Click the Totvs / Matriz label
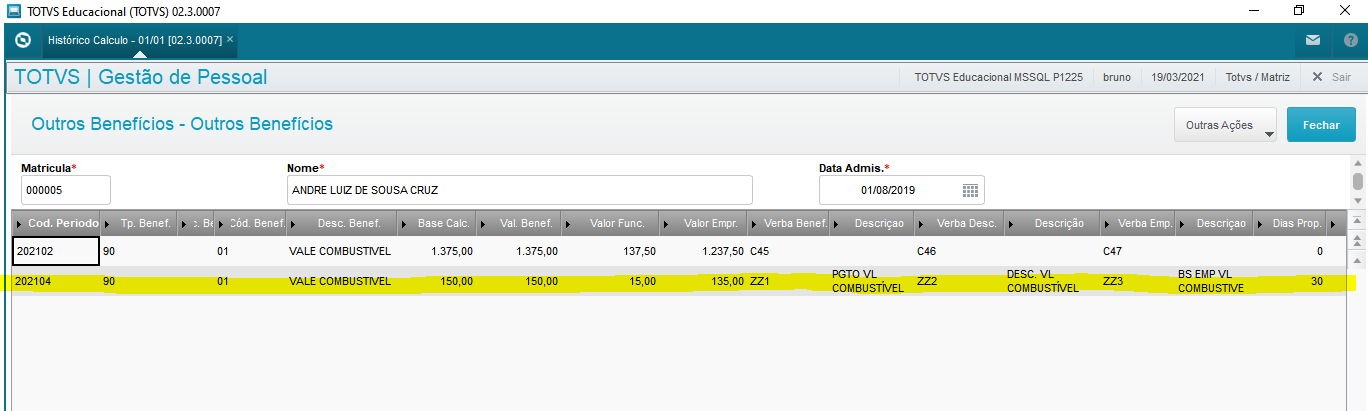This screenshot has width=1368, height=411. point(1257,77)
